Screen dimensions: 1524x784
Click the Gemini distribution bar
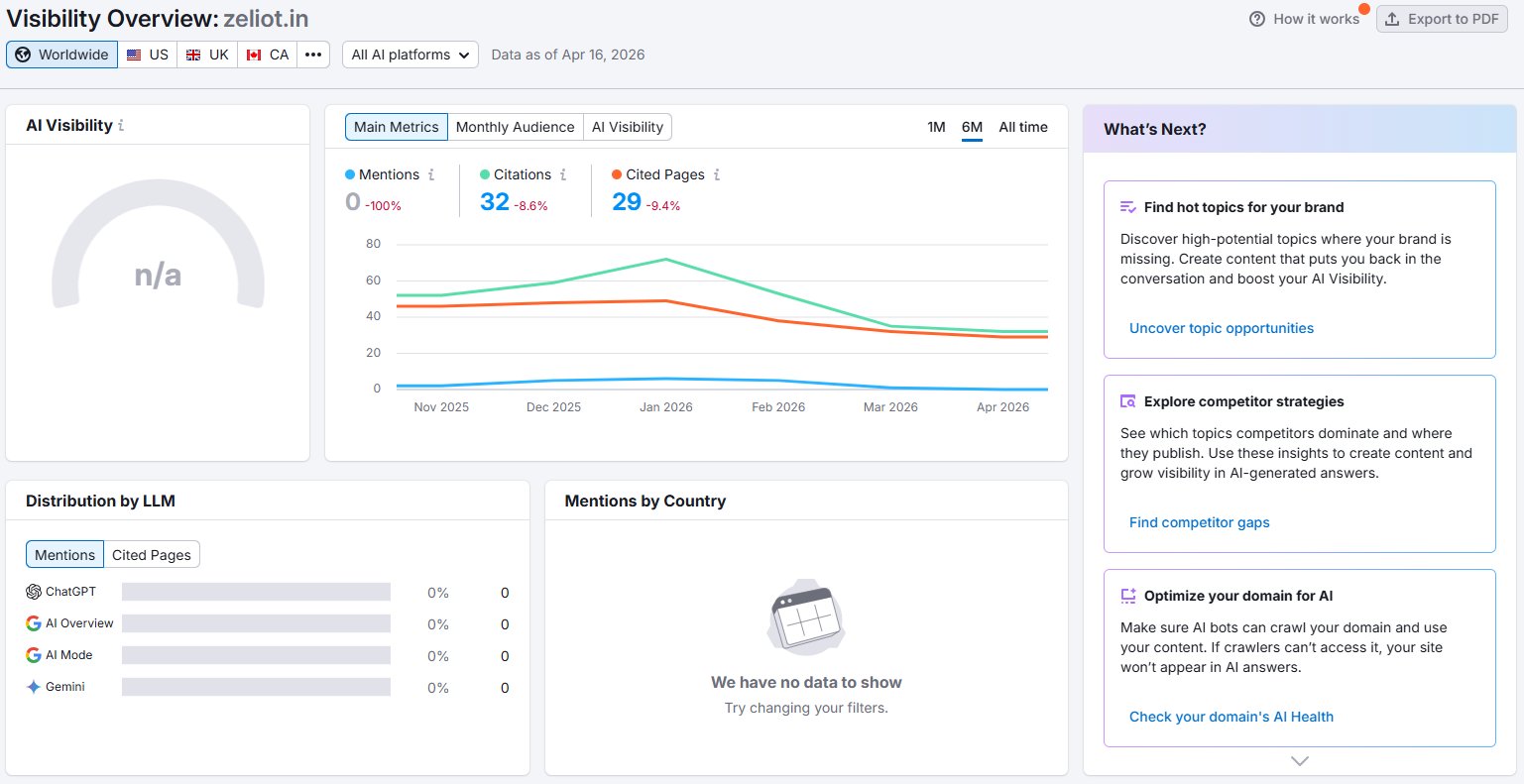point(256,687)
